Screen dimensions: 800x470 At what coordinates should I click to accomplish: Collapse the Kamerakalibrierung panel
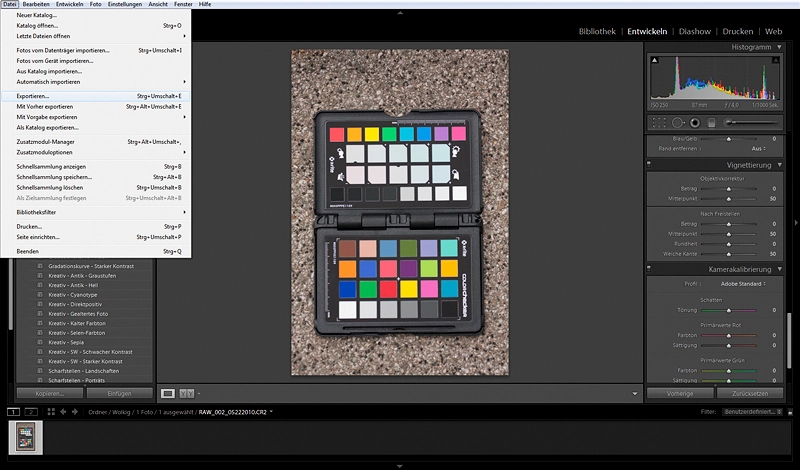coord(779,269)
